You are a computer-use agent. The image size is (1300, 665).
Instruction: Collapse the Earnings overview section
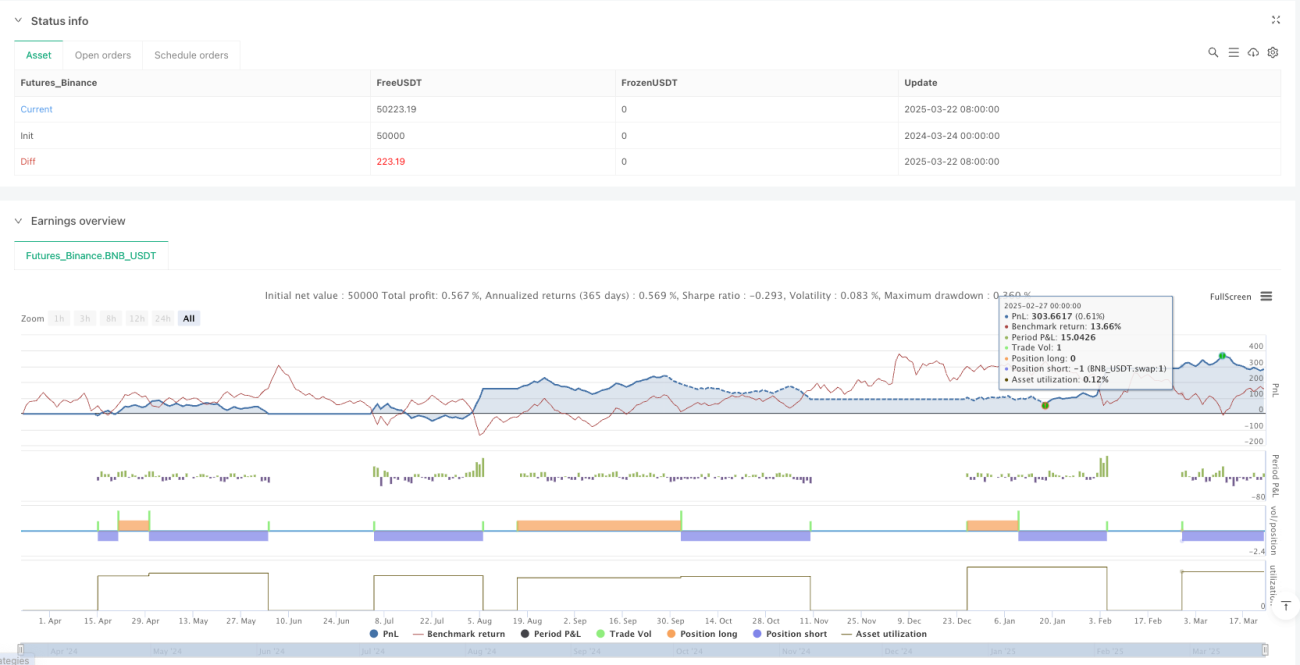pos(18,221)
